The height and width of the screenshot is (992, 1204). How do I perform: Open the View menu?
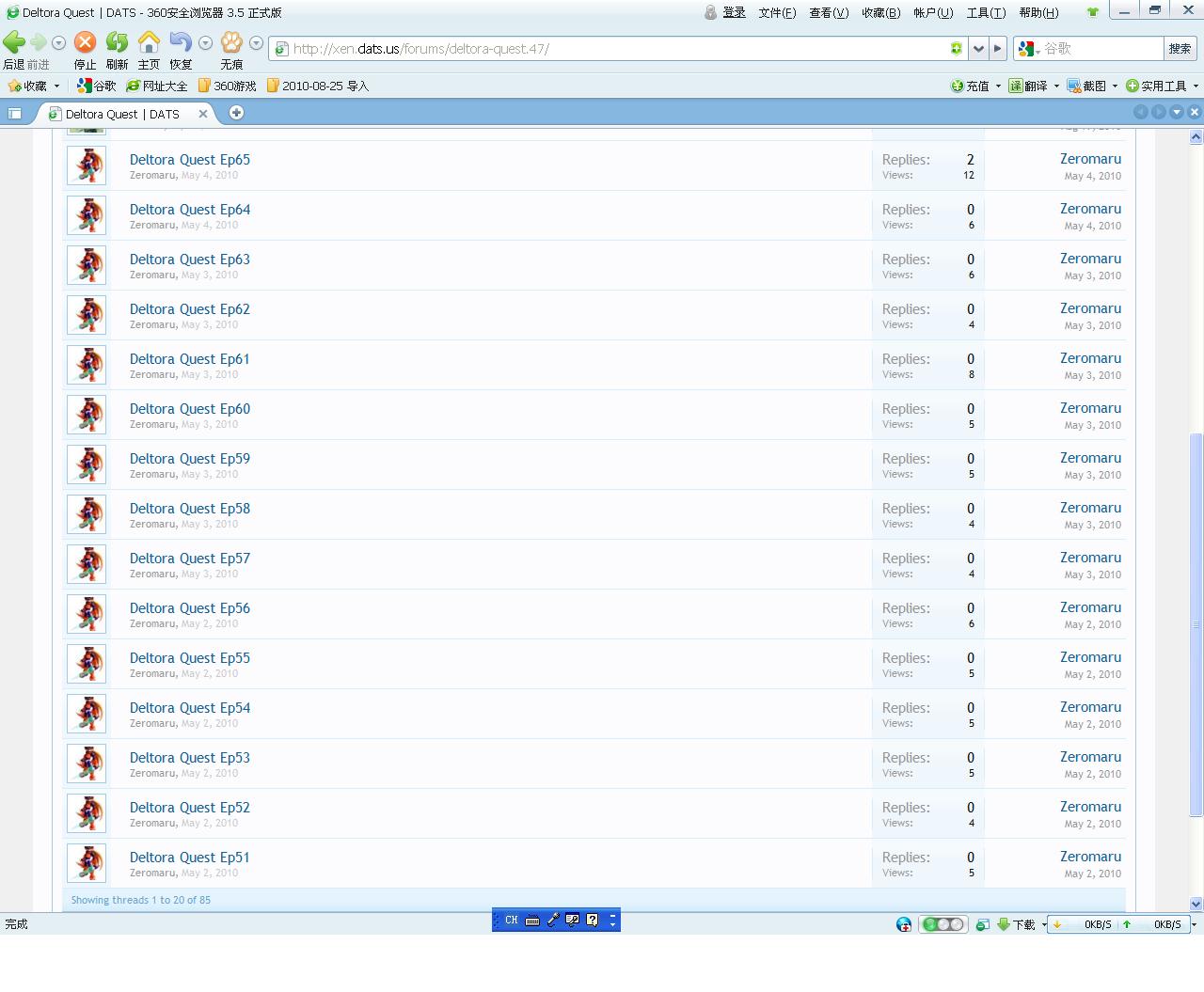pos(829,12)
